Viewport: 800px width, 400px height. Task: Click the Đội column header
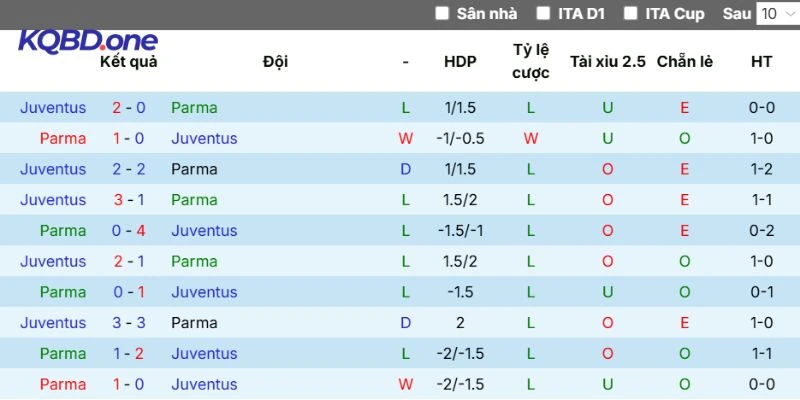(x=275, y=62)
